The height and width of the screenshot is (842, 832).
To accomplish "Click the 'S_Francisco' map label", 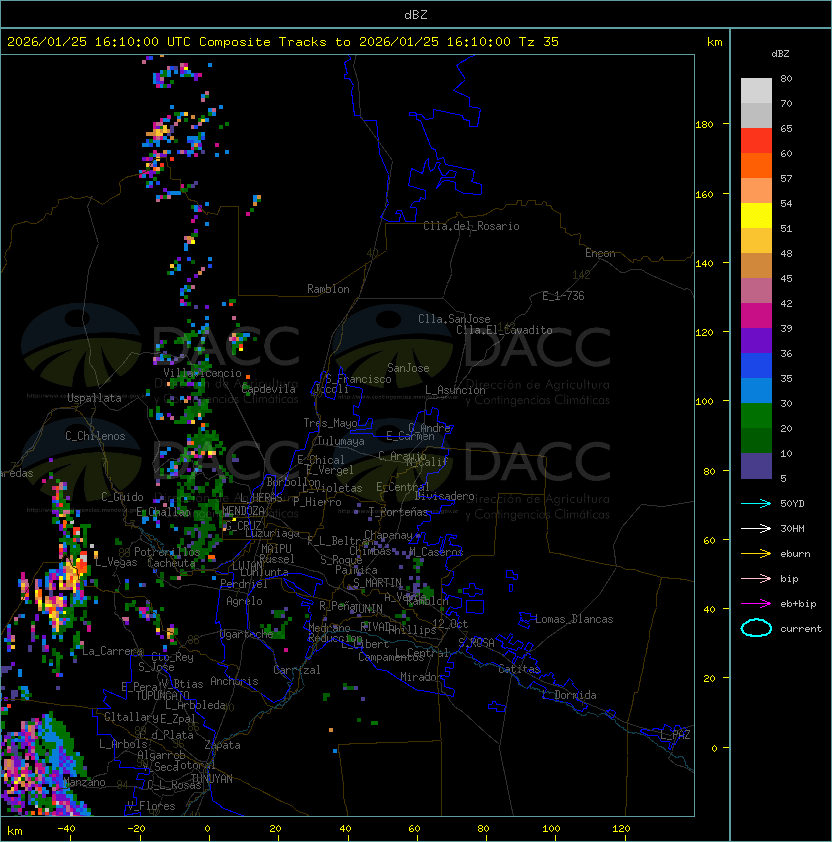I will [x=358, y=379].
